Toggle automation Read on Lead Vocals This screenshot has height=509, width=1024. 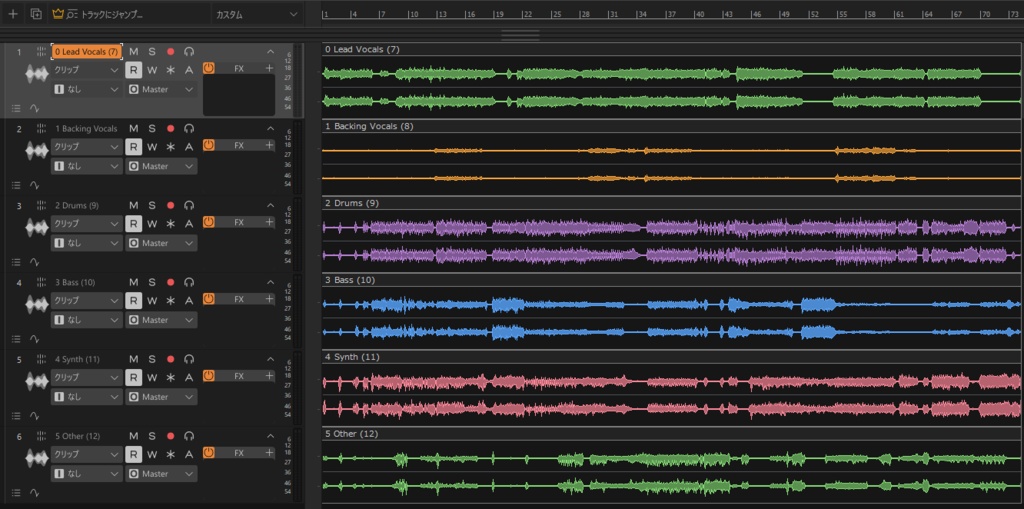[133, 70]
